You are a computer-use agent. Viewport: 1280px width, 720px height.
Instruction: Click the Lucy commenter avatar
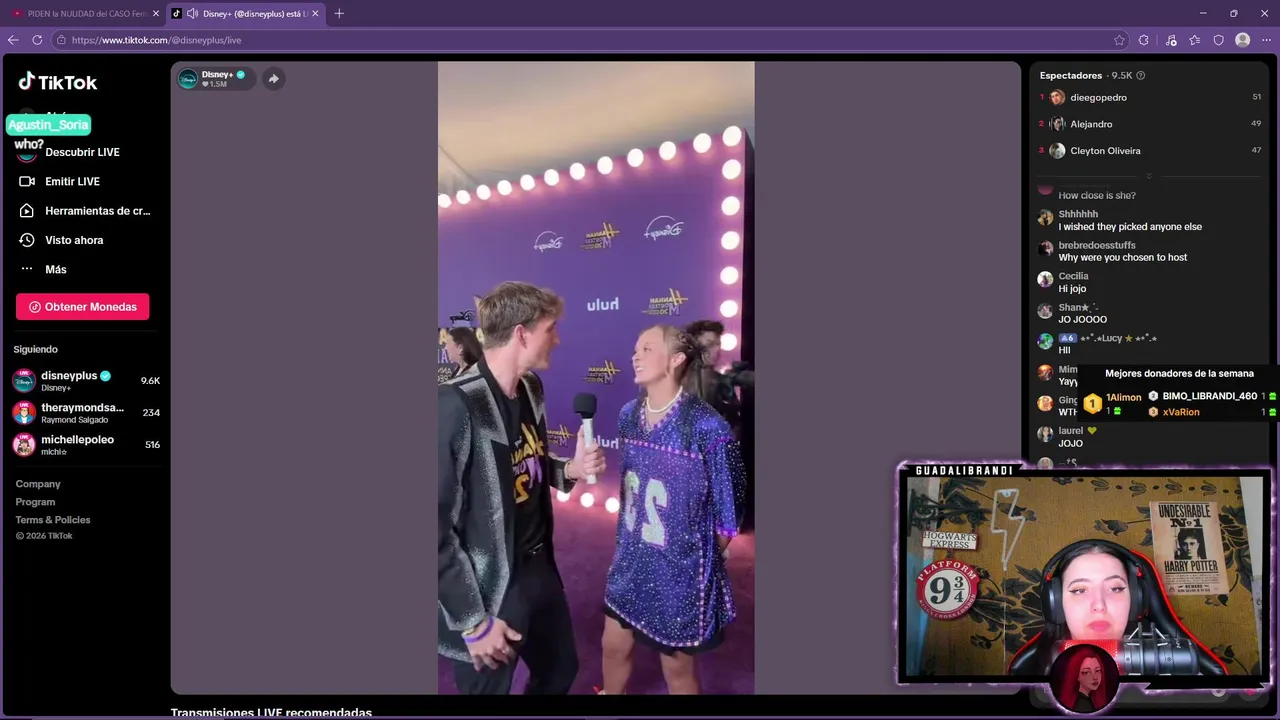coord(1045,342)
